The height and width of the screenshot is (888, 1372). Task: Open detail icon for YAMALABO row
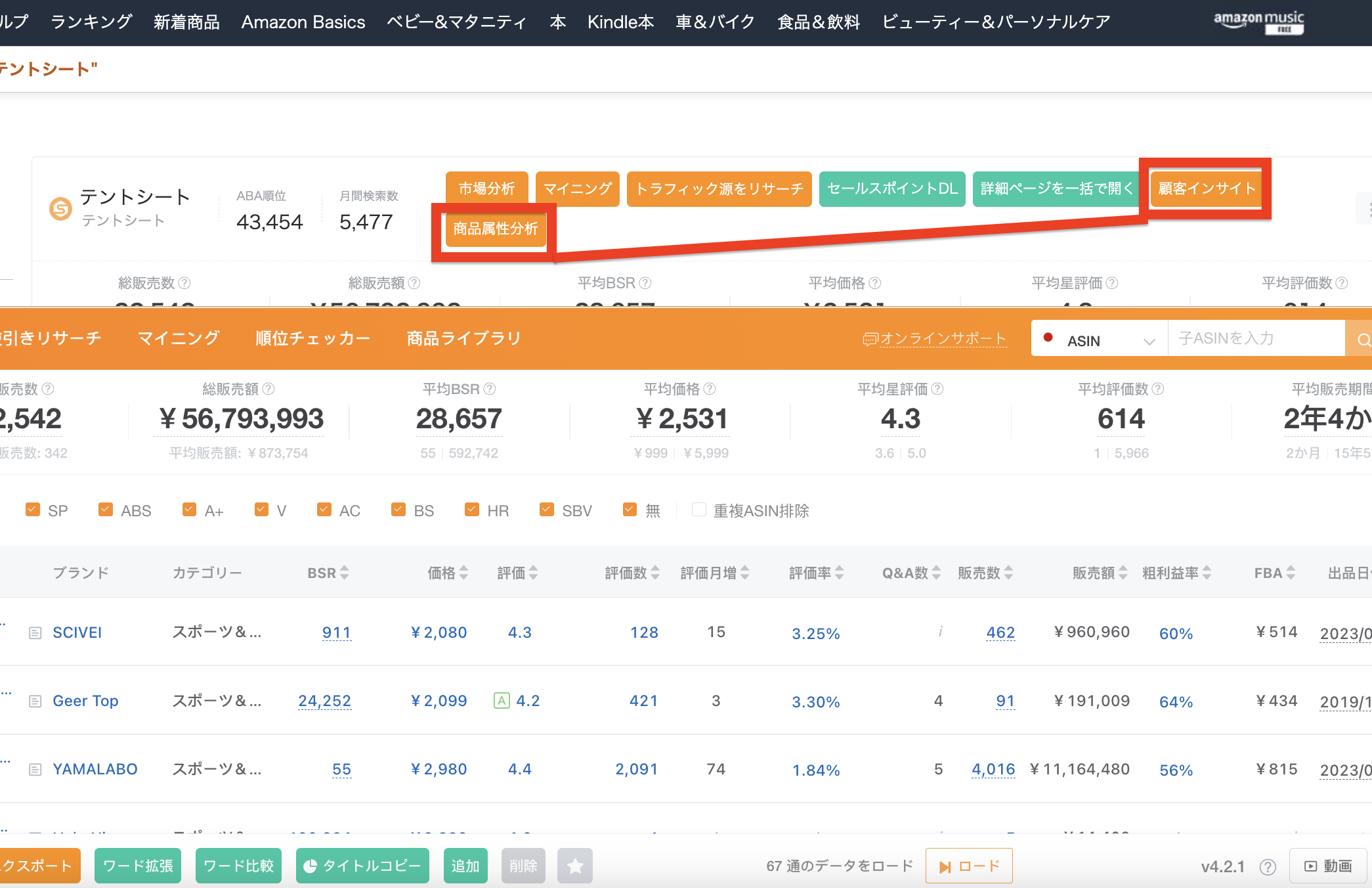coord(35,770)
